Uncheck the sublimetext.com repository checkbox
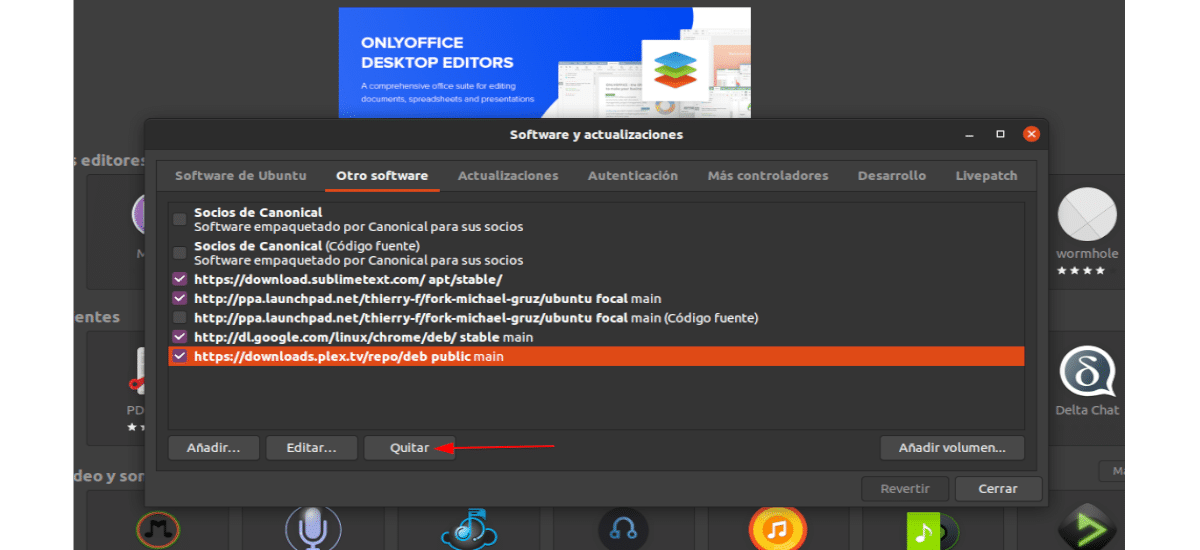 180,280
